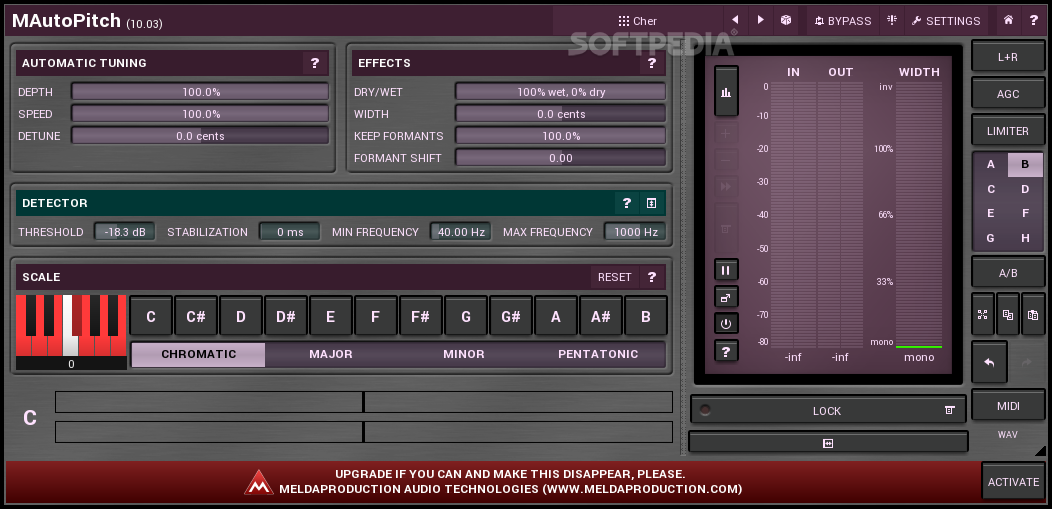Toggle note D# in scale

coord(286,316)
